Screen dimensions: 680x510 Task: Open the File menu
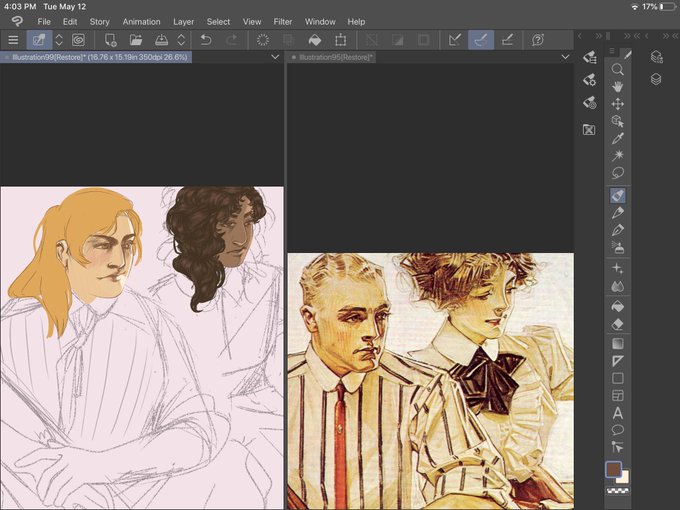tap(44, 22)
